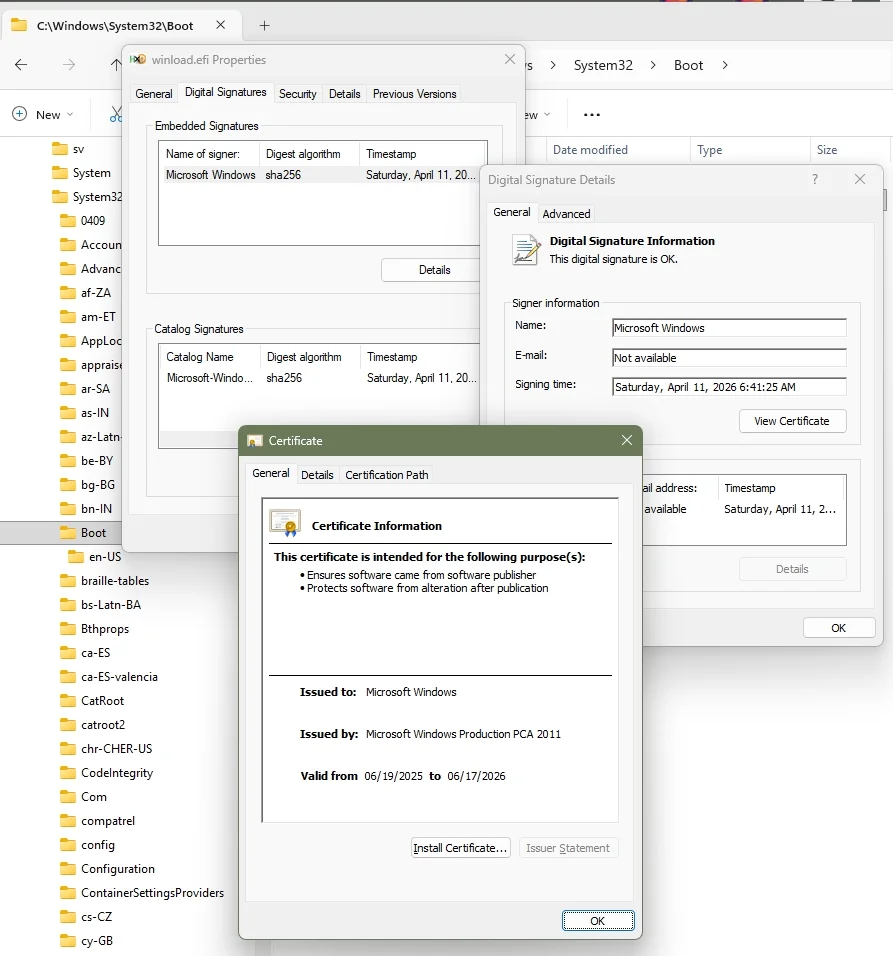Click the folder icon next to CatRoot
Screen dimensions: 893x956
click(x=68, y=701)
